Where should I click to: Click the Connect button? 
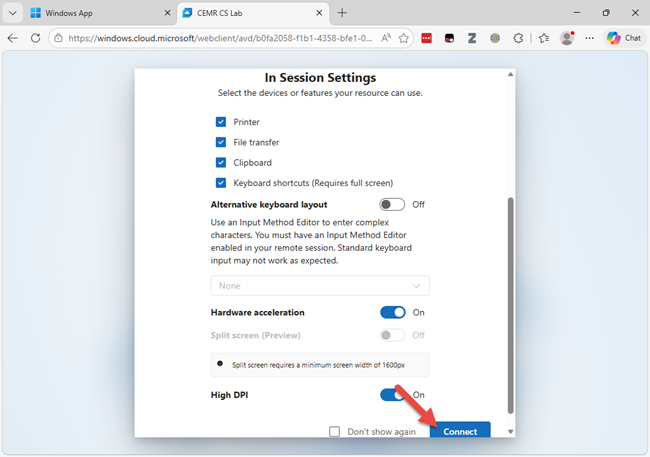(x=460, y=430)
